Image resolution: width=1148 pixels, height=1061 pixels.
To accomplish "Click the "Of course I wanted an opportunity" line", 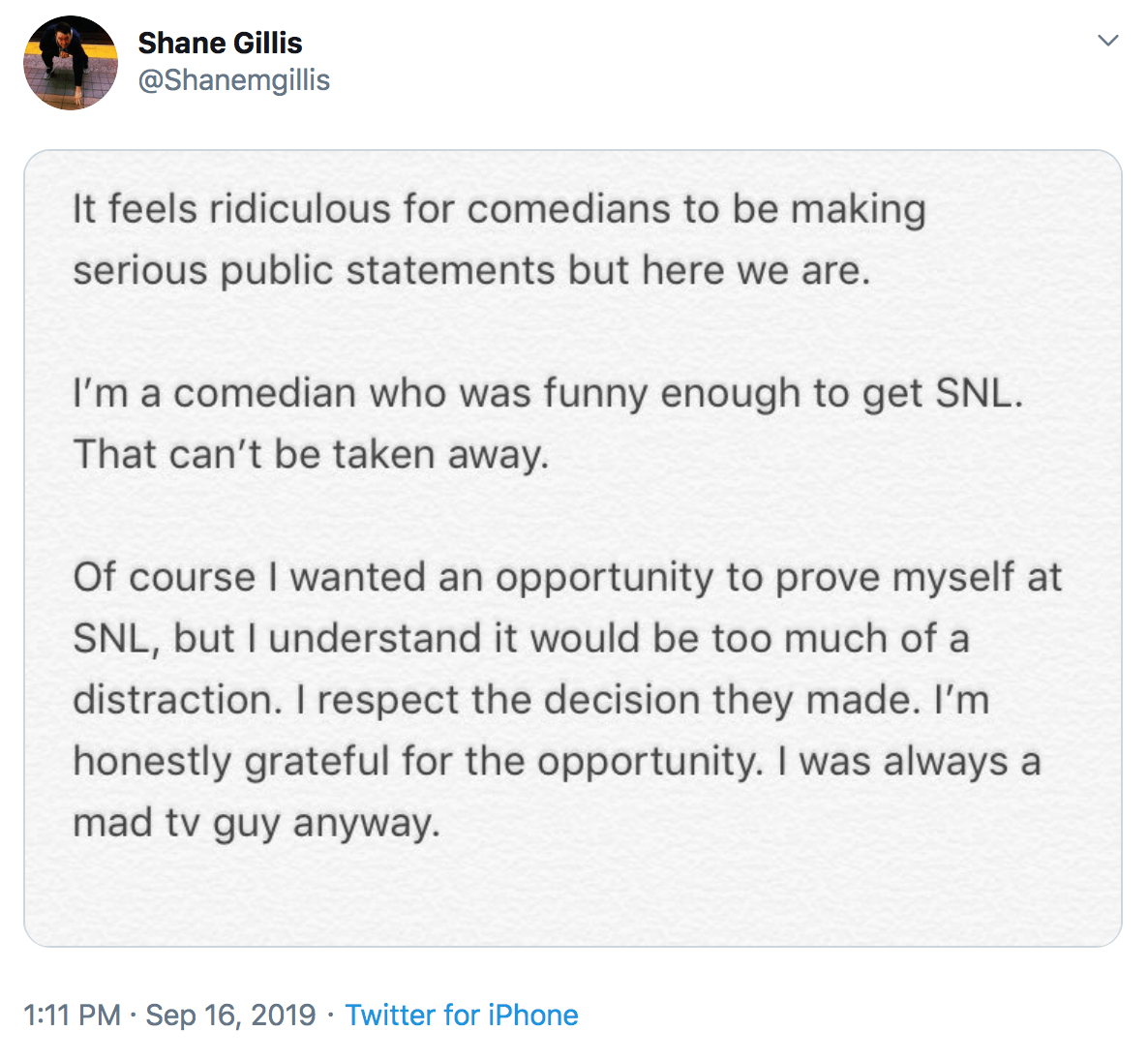I will pos(566,577).
